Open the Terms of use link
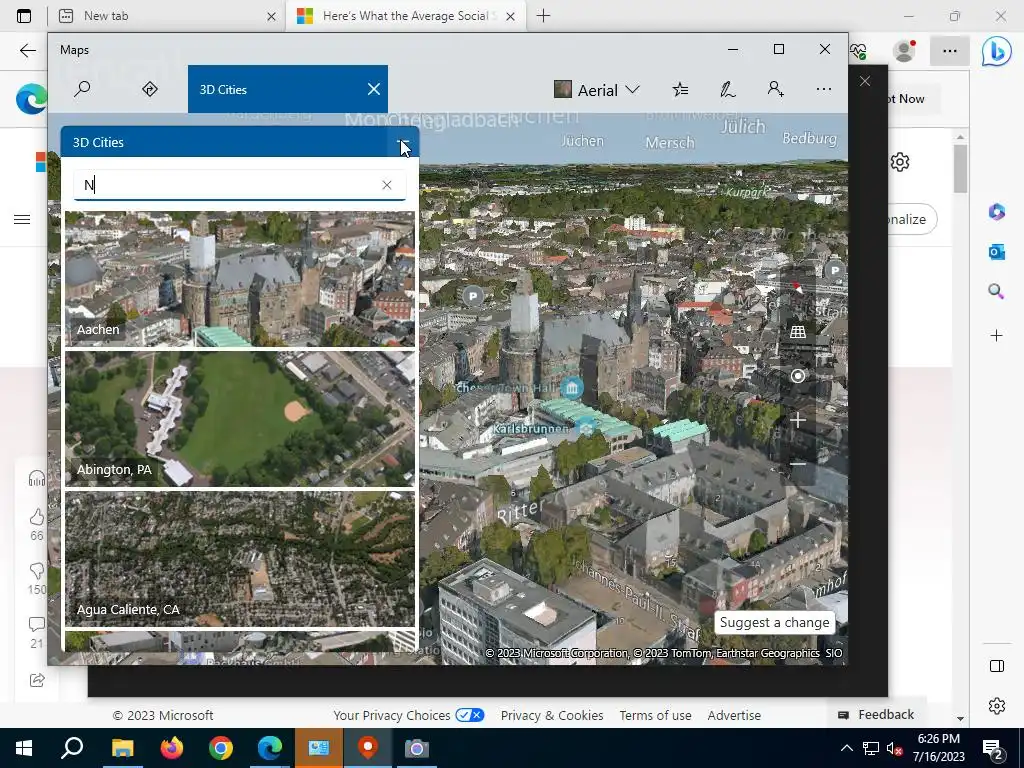This screenshot has width=1024, height=768. tap(655, 715)
